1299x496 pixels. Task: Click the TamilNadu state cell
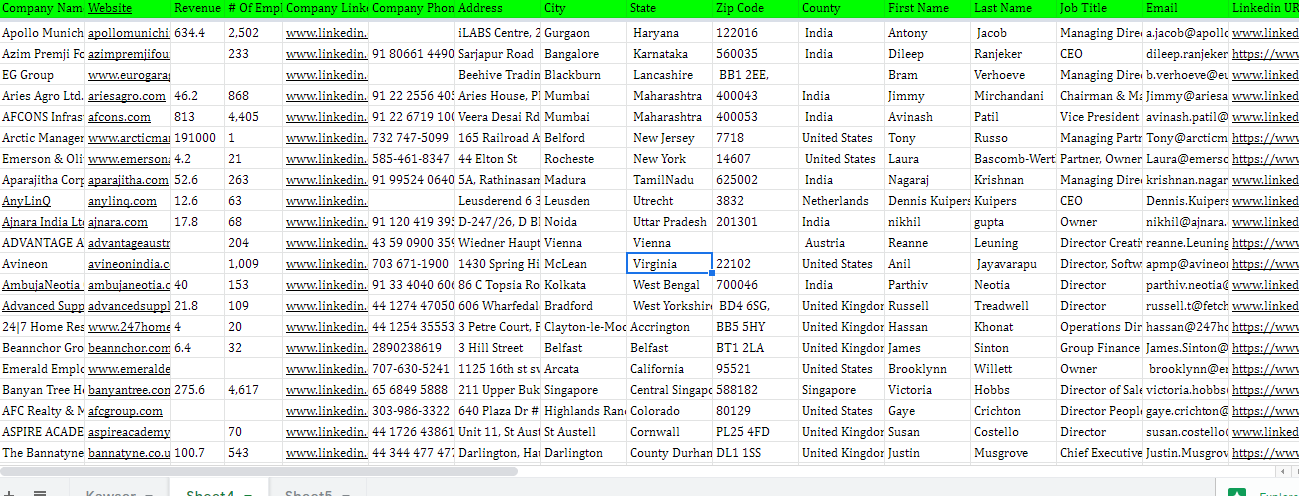[669, 180]
